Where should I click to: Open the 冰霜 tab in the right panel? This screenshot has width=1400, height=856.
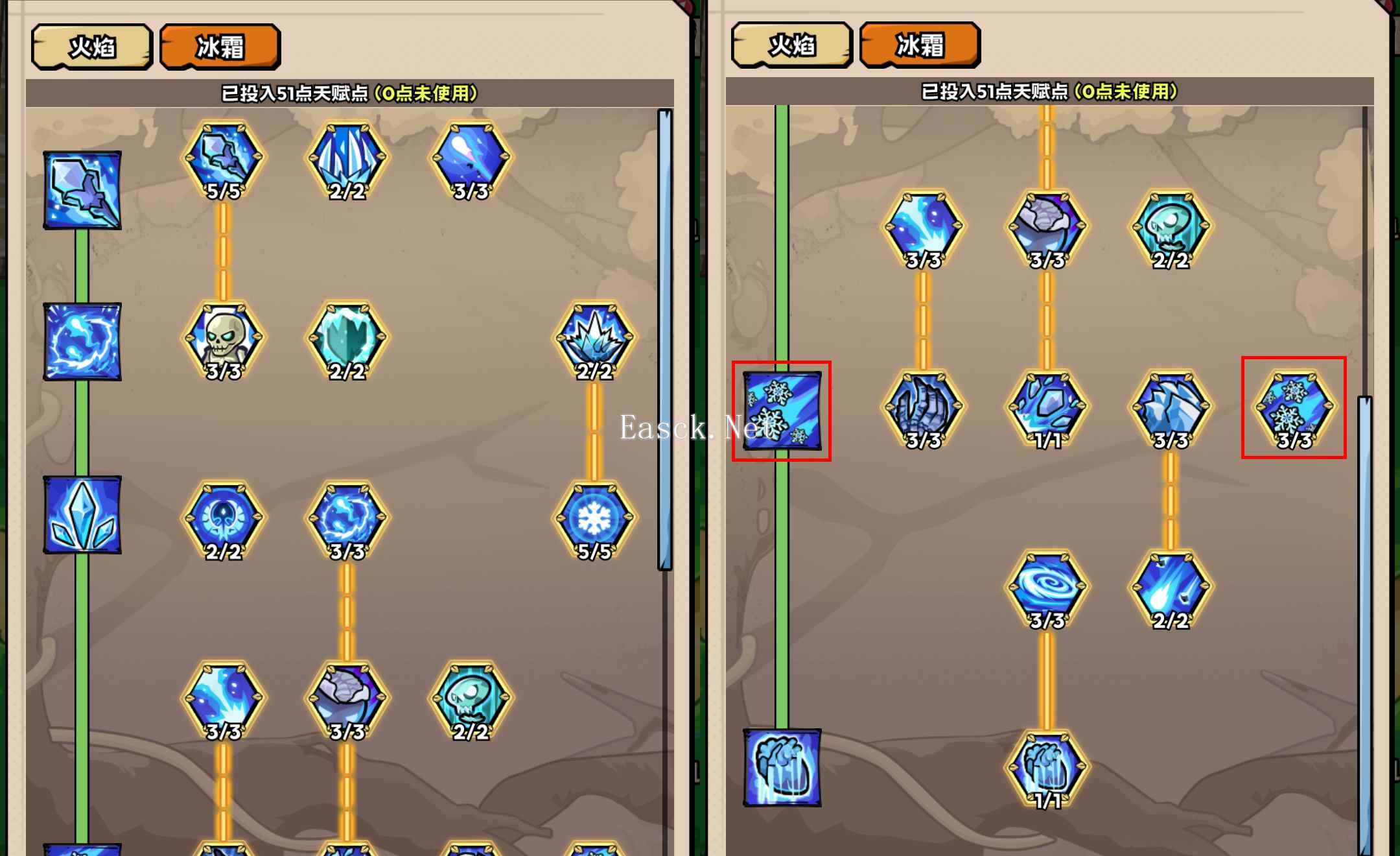(920, 45)
